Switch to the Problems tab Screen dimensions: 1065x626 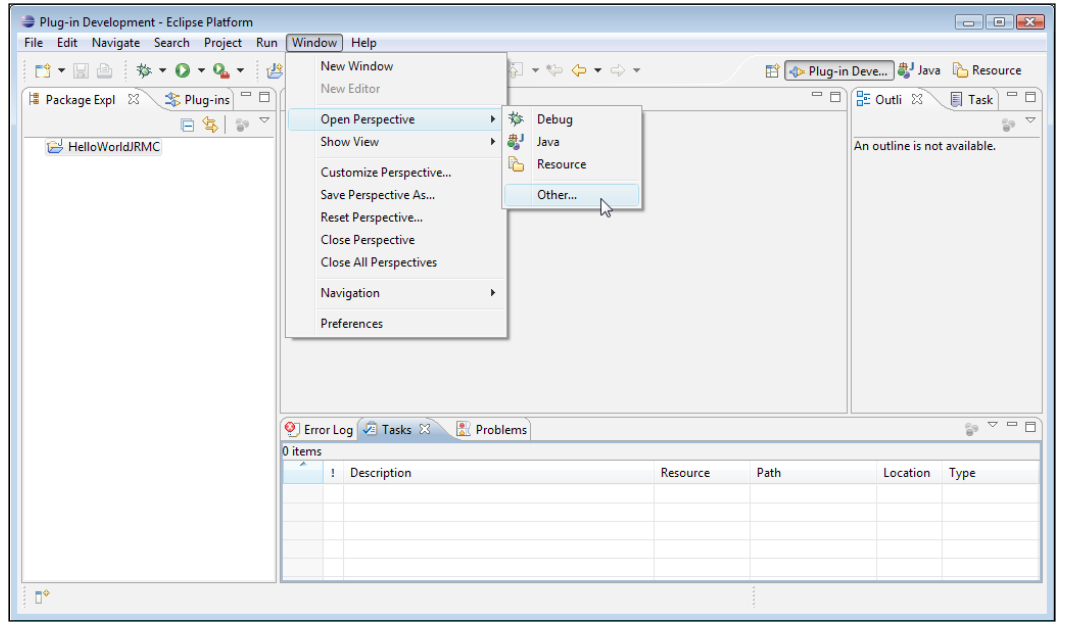(x=492, y=430)
